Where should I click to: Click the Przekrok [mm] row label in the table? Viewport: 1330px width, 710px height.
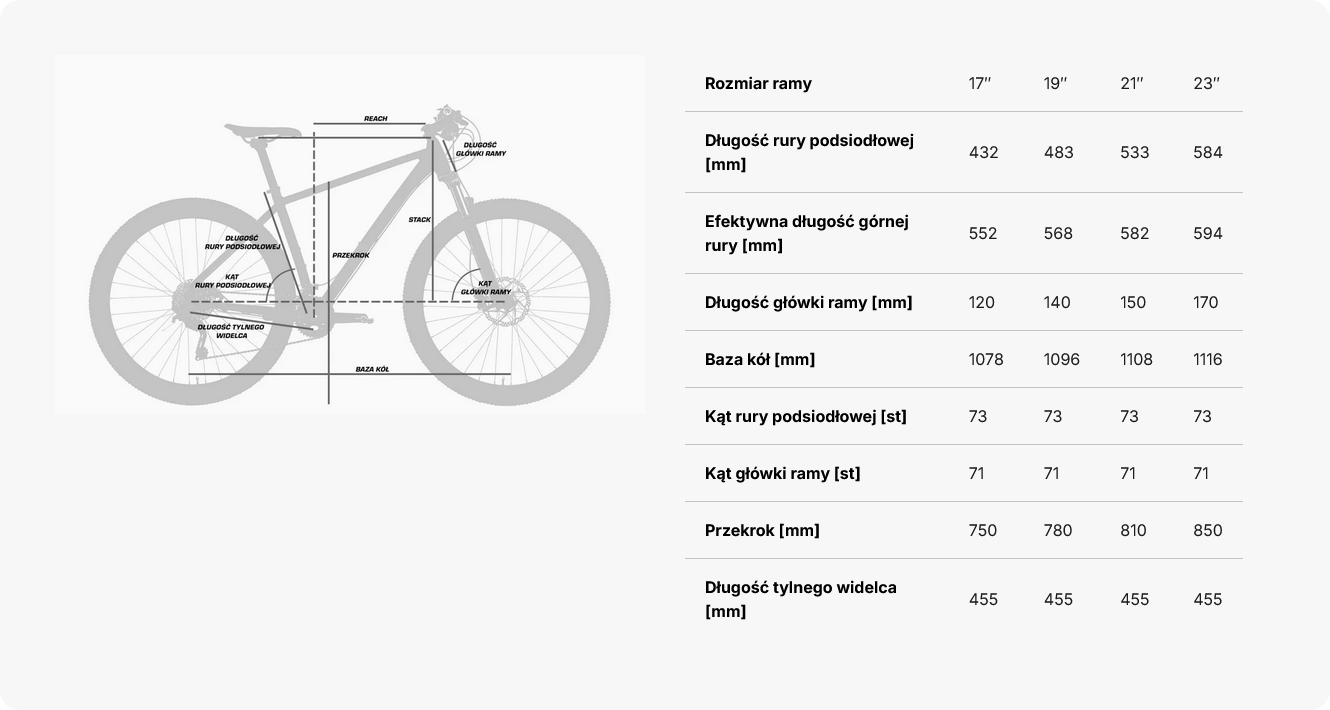(762, 530)
